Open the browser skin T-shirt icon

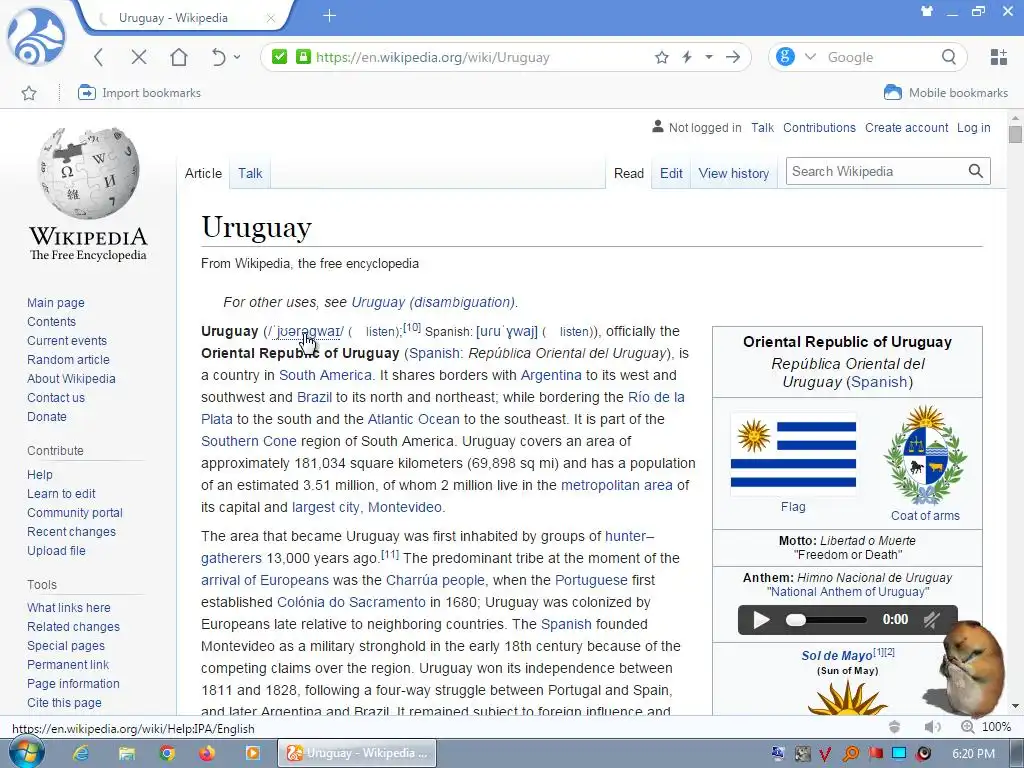(927, 11)
